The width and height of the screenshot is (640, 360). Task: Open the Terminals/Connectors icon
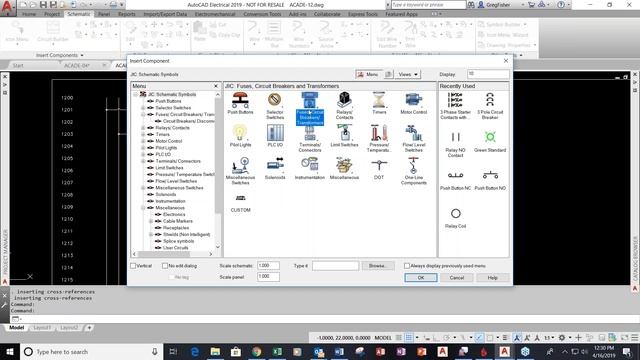tap(310, 133)
